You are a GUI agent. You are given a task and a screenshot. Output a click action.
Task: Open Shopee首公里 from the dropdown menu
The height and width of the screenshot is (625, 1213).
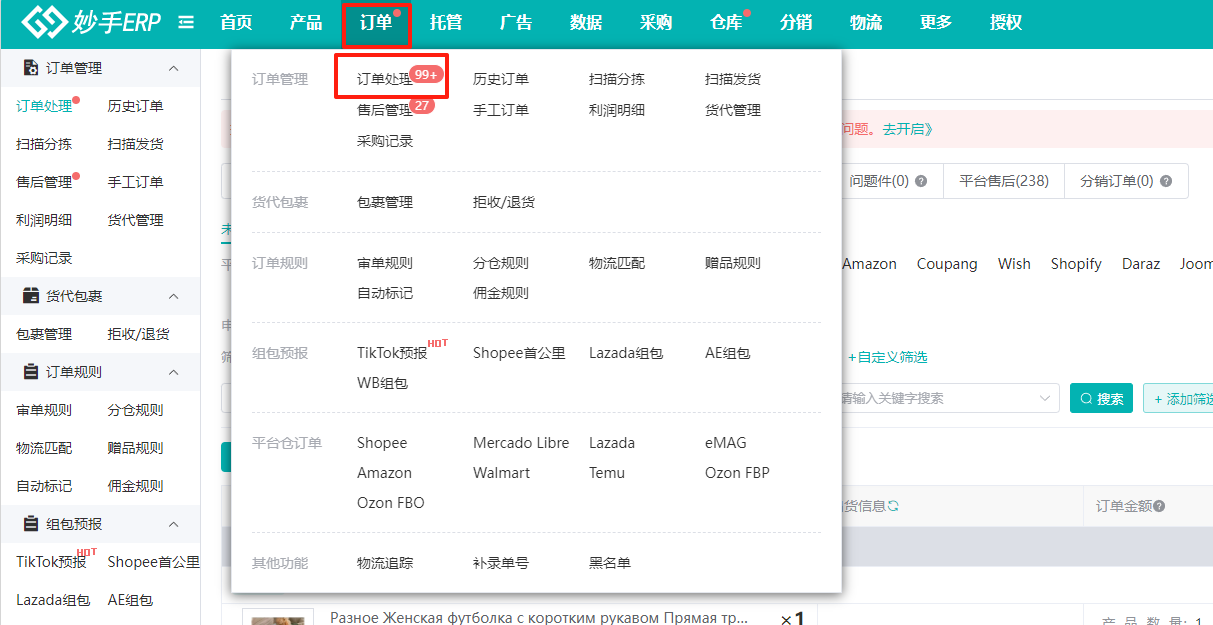[x=519, y=353]
